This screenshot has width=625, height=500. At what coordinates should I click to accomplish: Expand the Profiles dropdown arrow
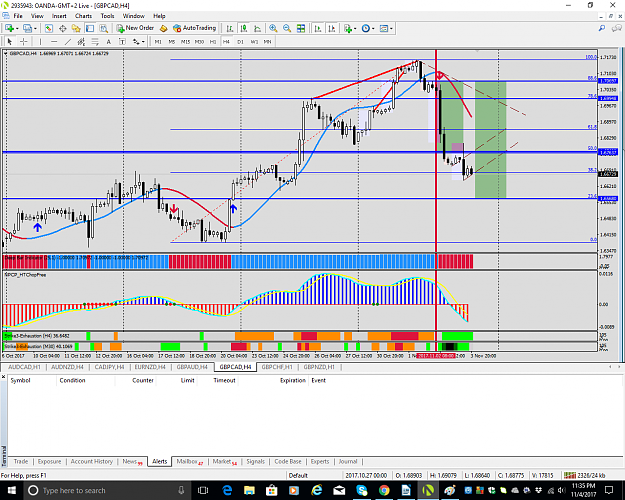point(35,29)
